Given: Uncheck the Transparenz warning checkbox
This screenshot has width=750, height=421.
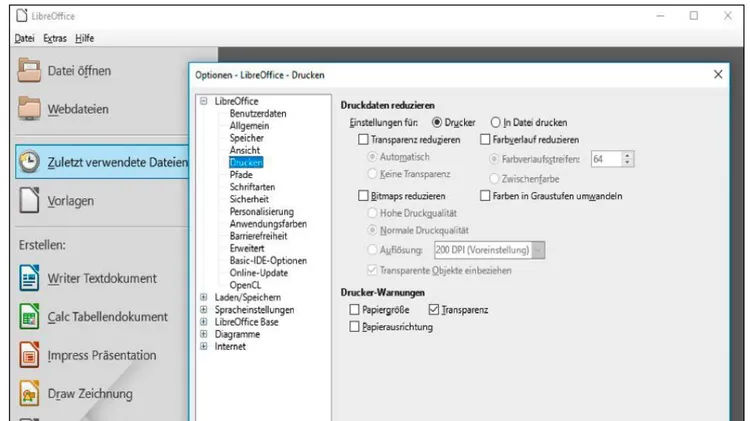Looking at the screenshot, I should [434, 310].
